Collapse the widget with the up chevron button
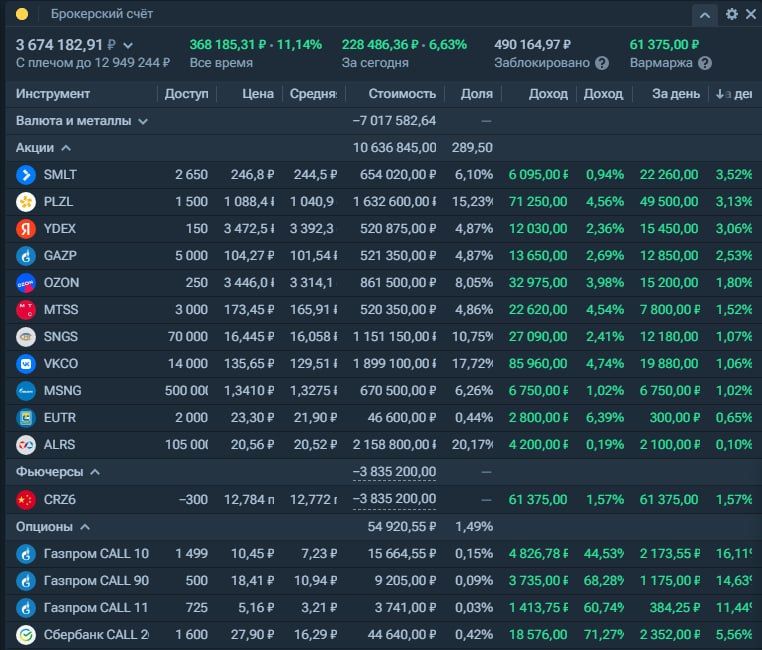This screenshot has width=762, height=650. pos(705,15)
